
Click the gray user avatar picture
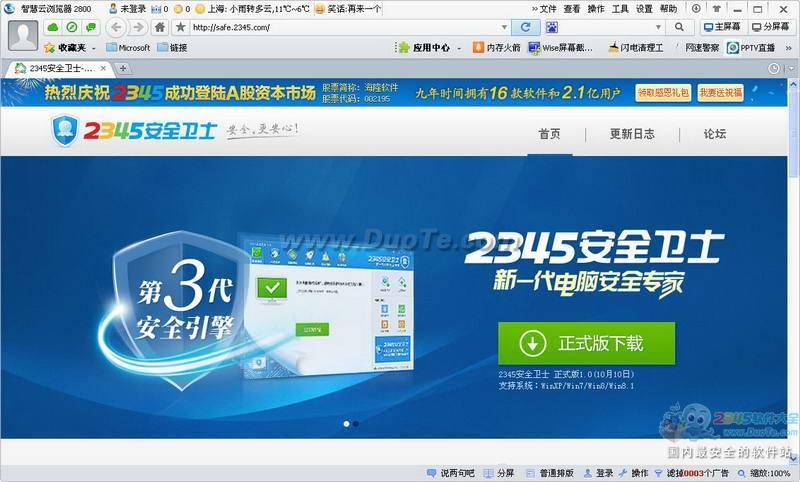pos(23,36)
